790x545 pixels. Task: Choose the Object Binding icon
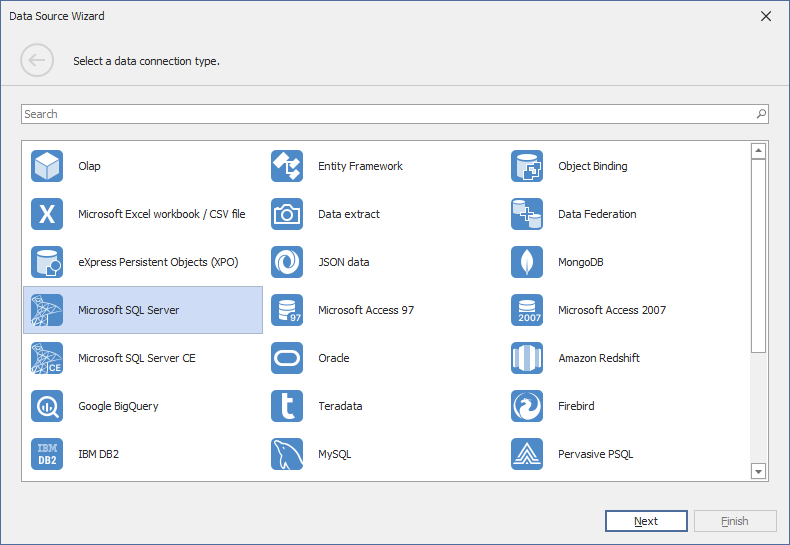click(x=526, y=166)
